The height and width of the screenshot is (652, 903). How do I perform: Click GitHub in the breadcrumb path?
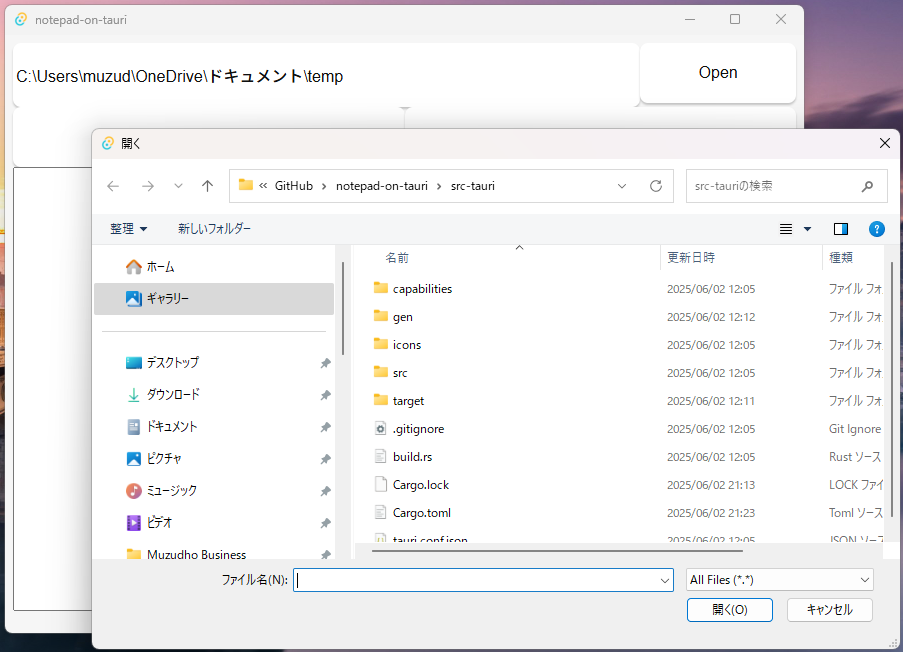tap(294, 186)
